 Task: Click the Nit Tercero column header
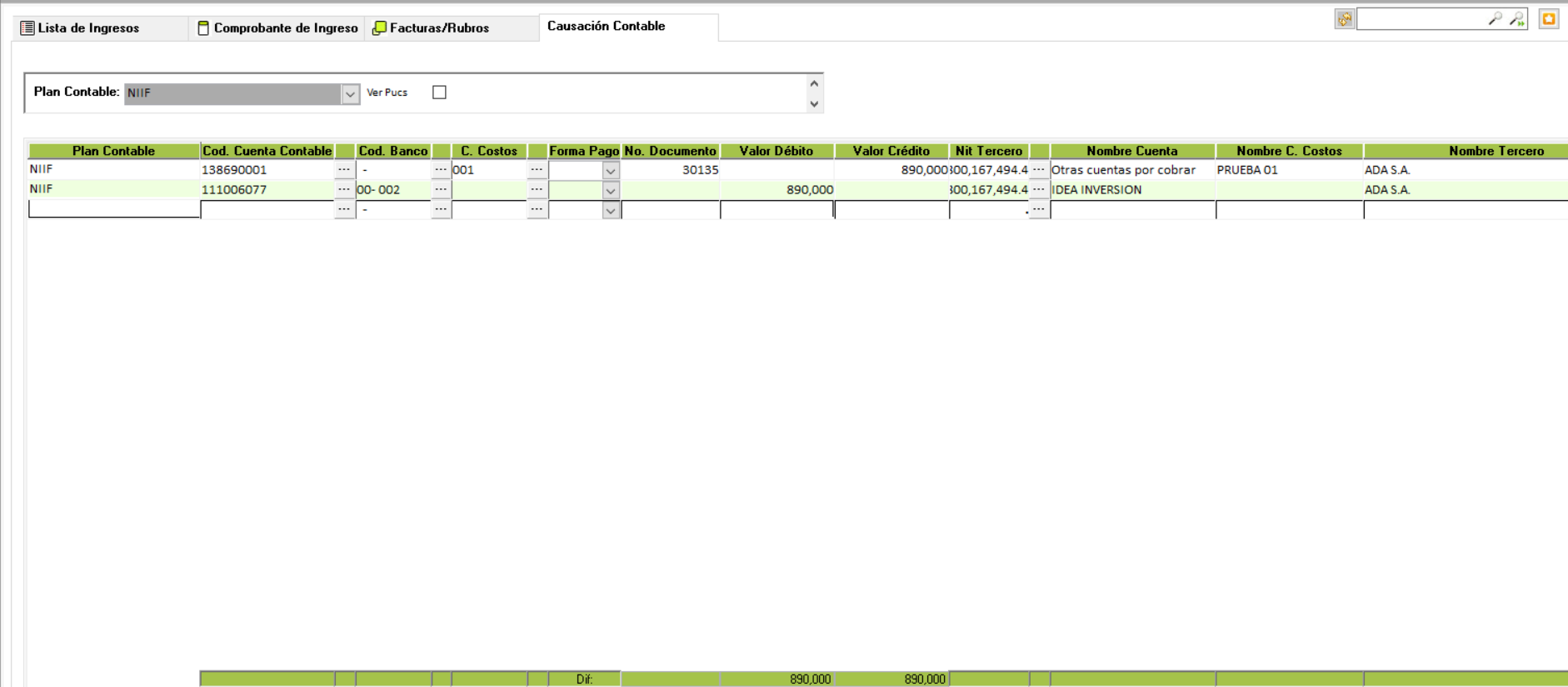(989, 151)
